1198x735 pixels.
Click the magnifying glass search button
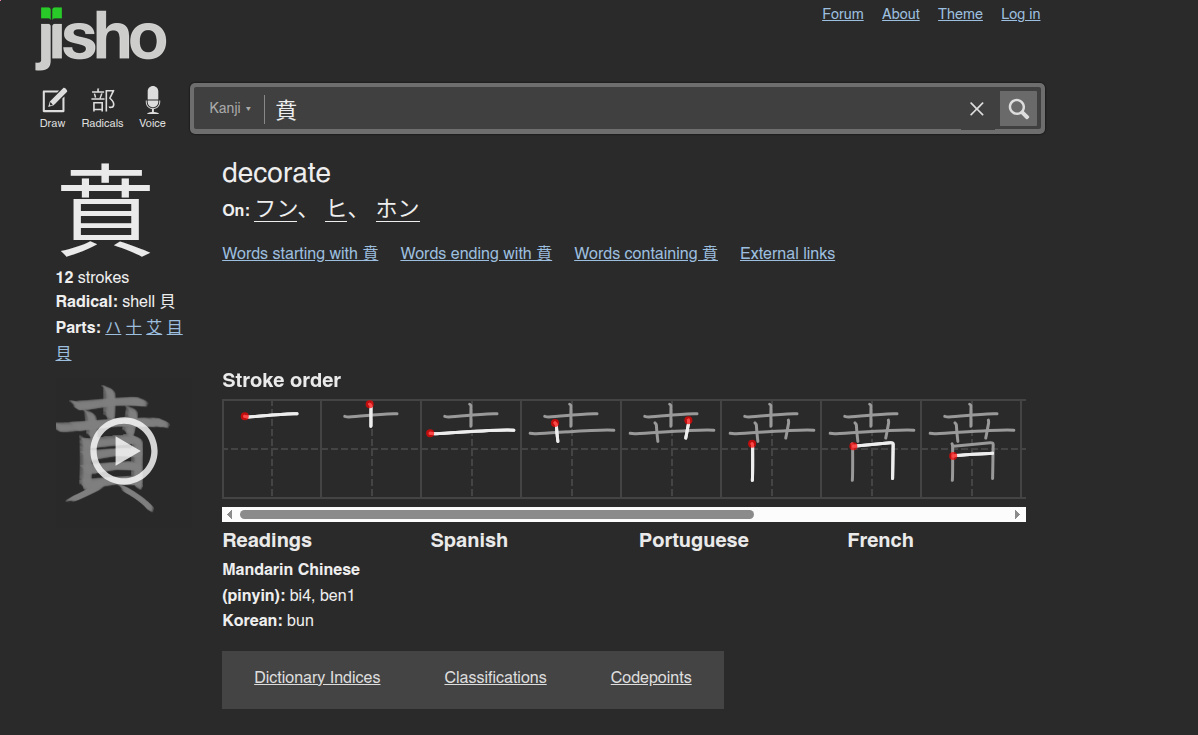tap(1018, 108)
